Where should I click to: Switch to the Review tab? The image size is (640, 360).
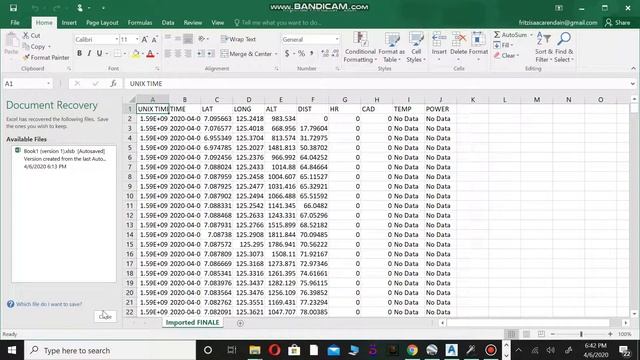[x=193, y=22]
